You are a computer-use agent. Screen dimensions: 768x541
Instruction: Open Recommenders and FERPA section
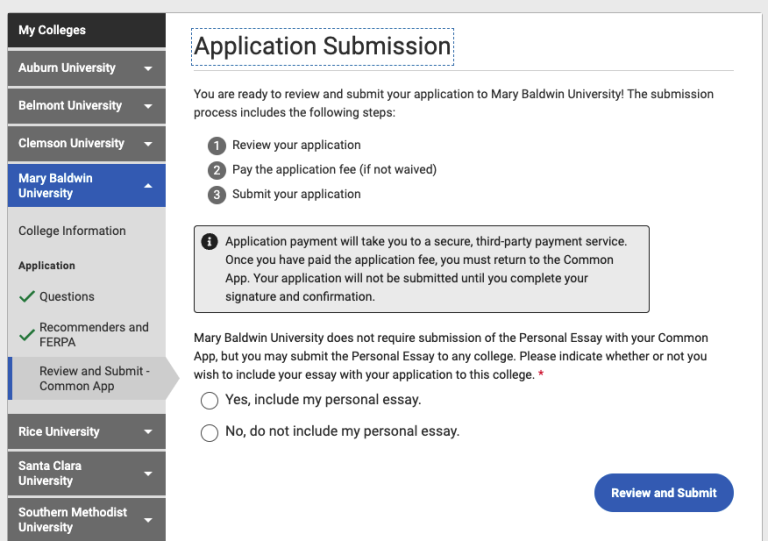94,334
